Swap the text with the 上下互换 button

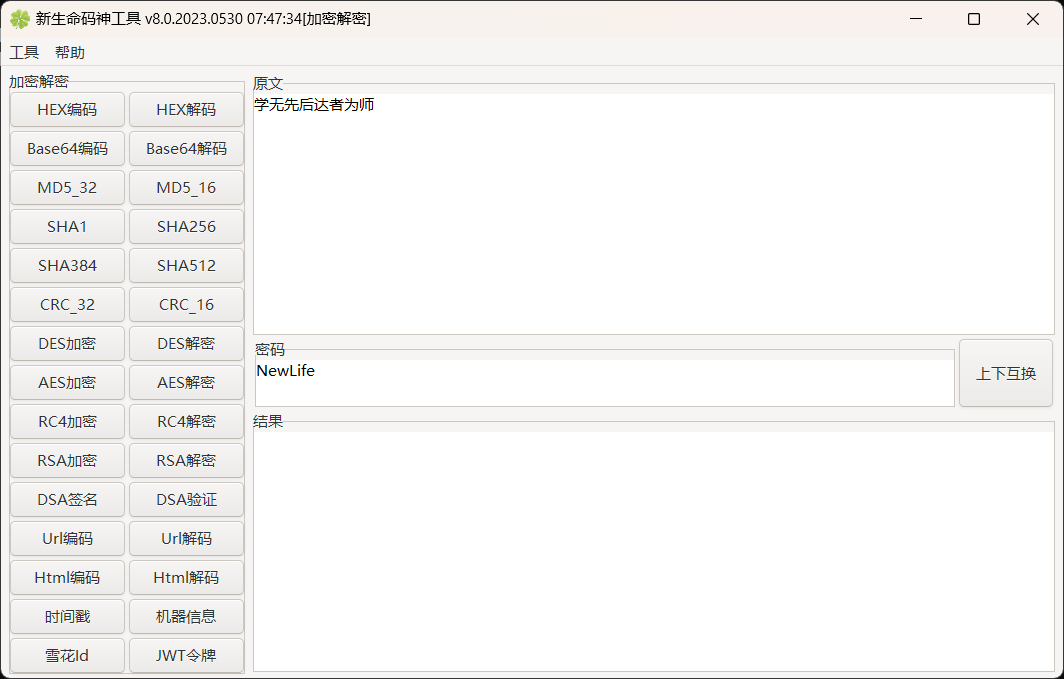click(1005, 374)
